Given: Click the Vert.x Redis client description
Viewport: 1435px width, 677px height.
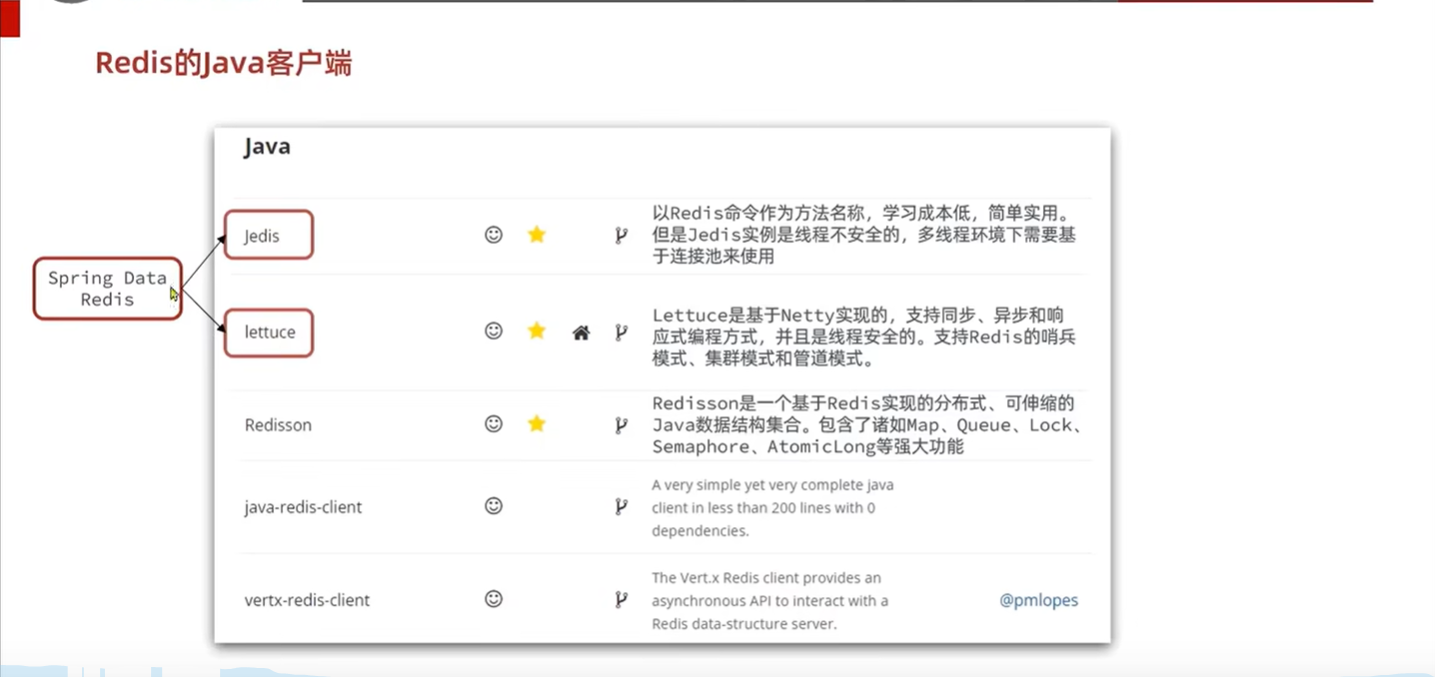Looking at the screenshot, I should [x=770, y=600].
